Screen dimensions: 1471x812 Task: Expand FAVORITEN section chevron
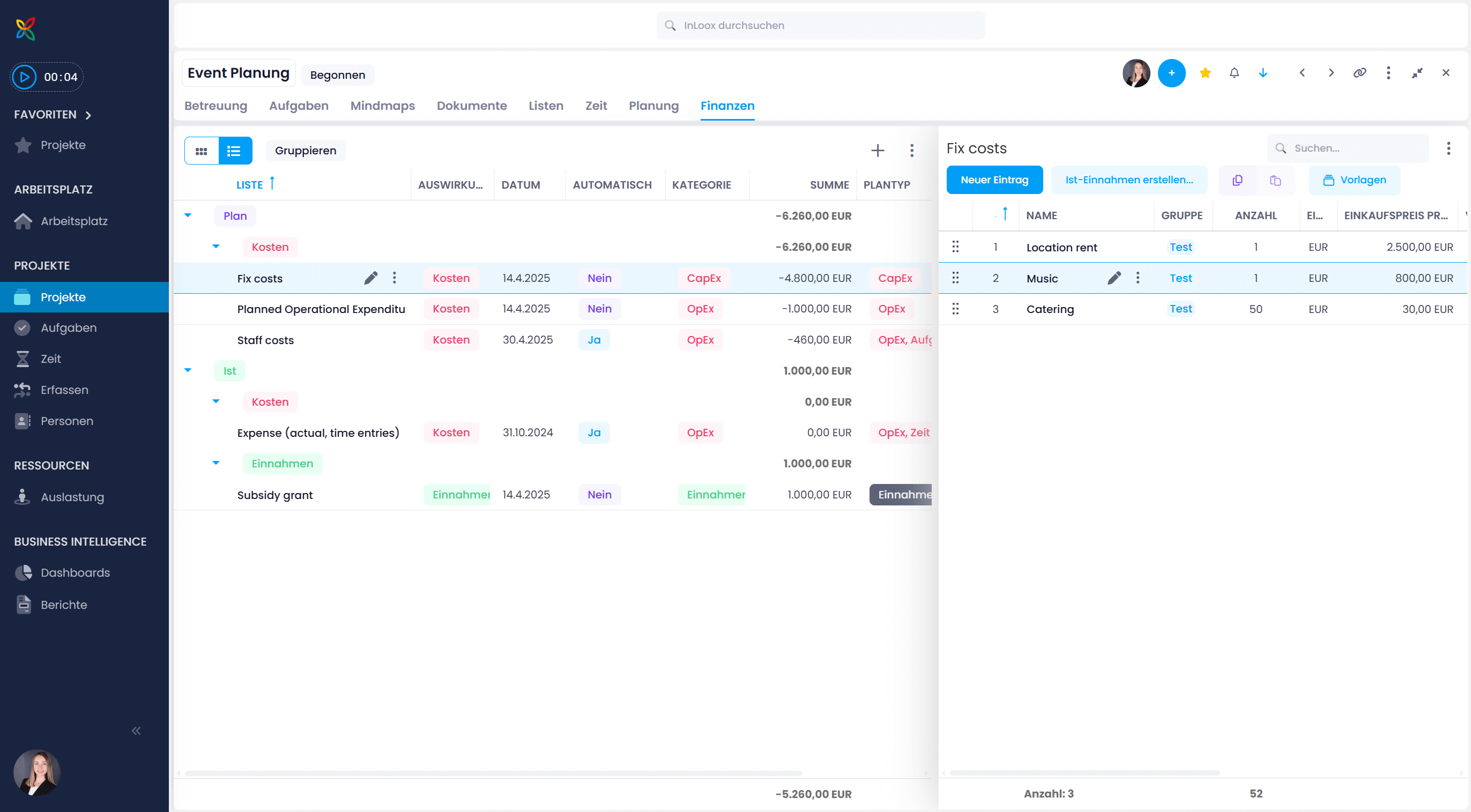coord(88,115)
